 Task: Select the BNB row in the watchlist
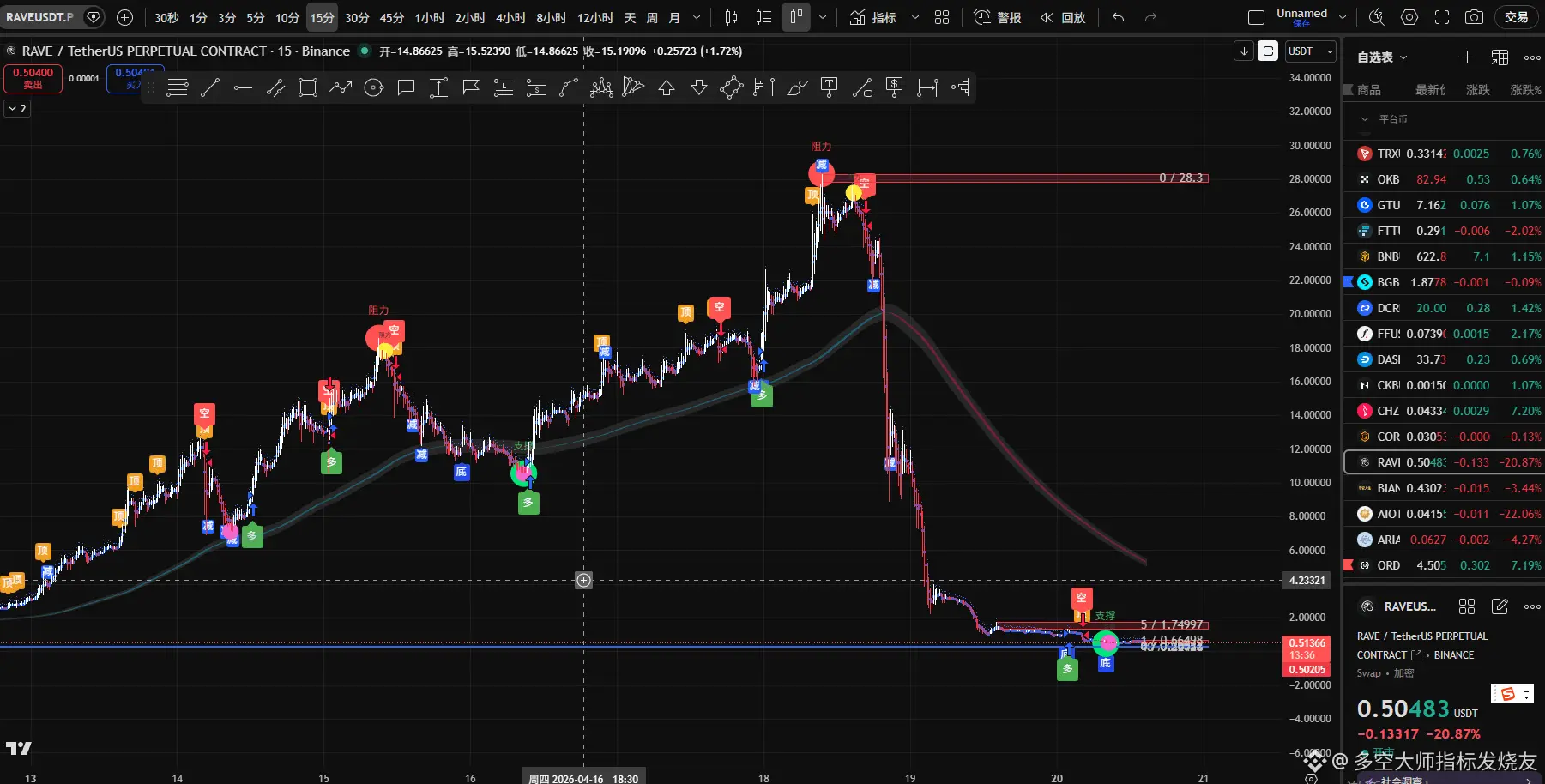[1445, 256]
